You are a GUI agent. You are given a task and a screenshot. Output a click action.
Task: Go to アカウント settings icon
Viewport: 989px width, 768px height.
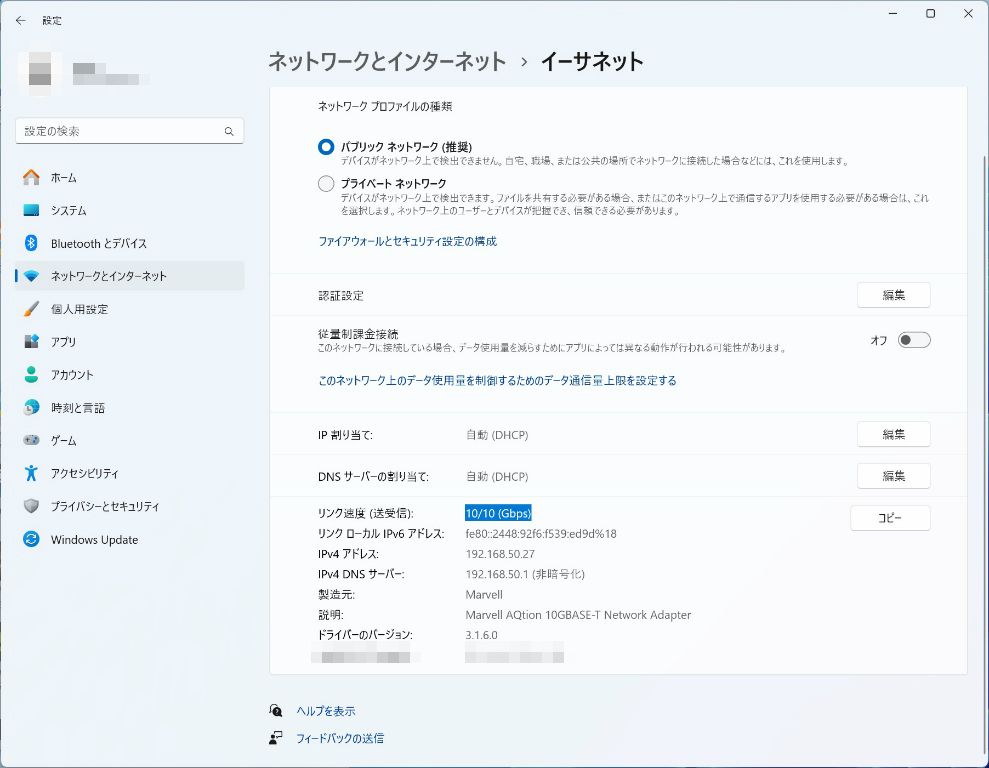[31, 375]
